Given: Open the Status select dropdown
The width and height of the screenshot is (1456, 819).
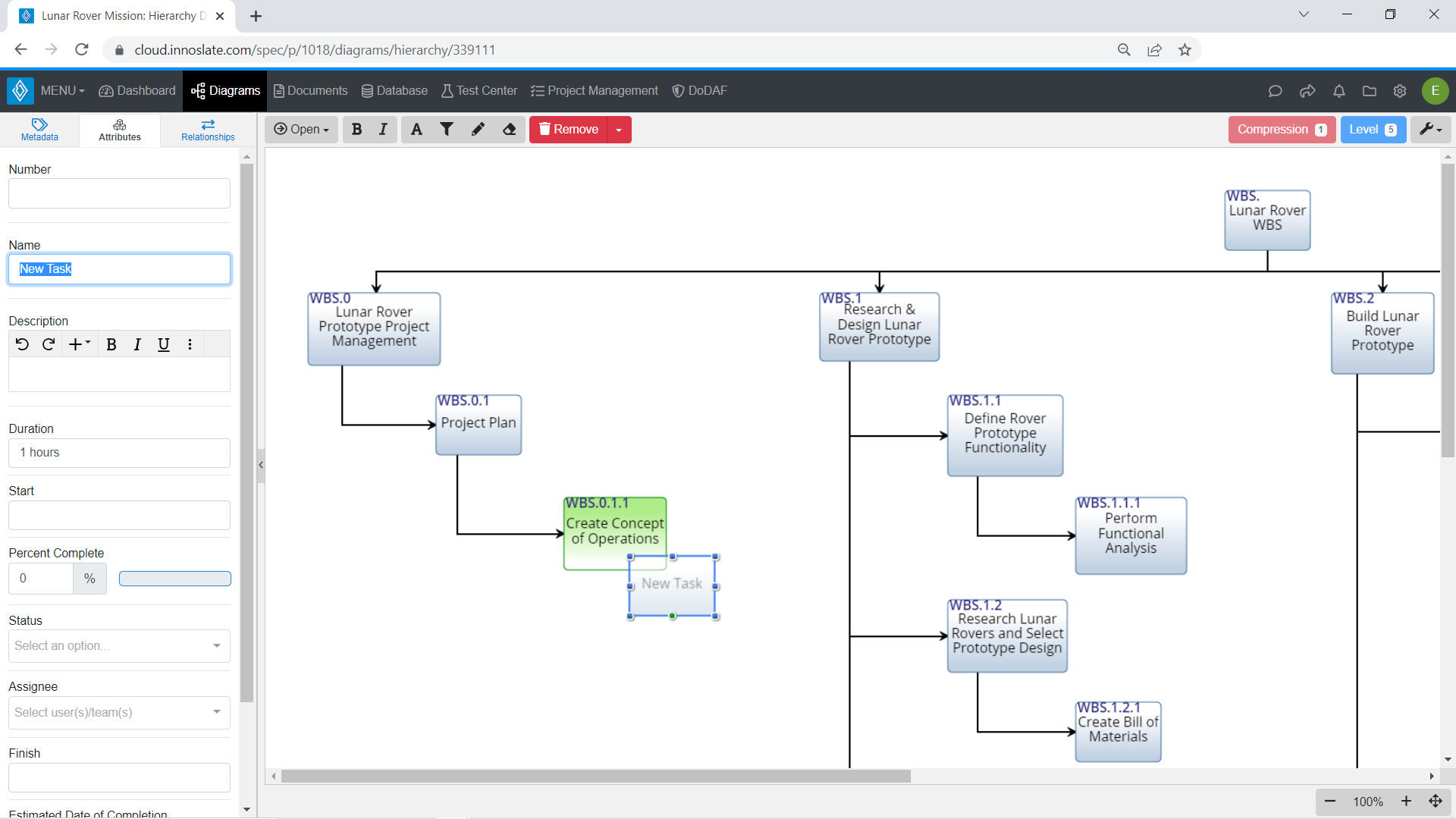Looking at the screenshot, I should [x=119, y=646].
